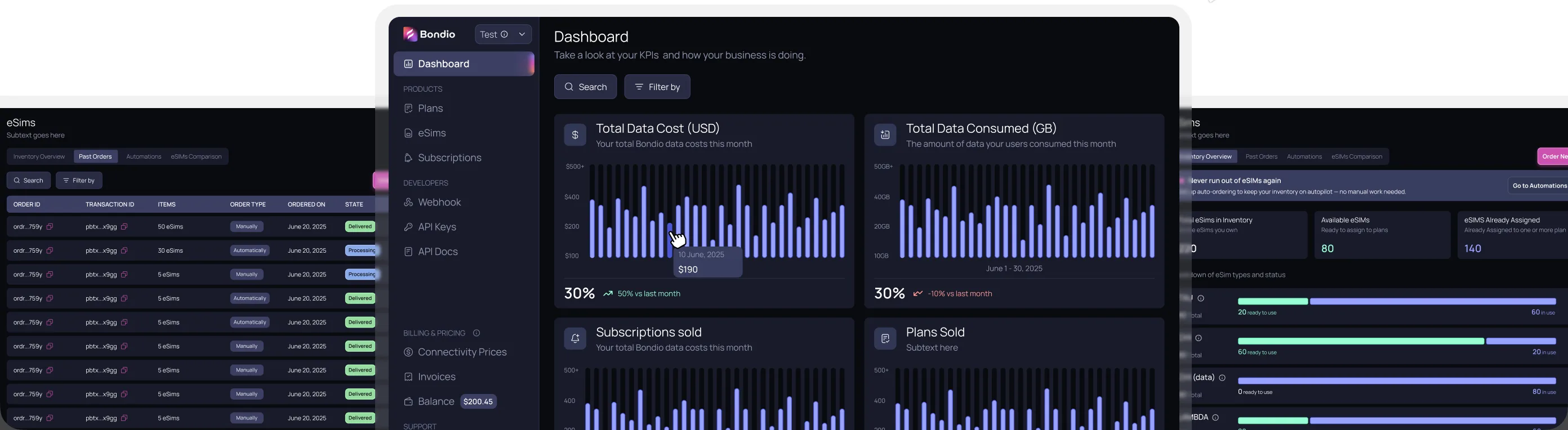Click the STATE column header
Screen dimensions: 1568x430
(354, 205)
